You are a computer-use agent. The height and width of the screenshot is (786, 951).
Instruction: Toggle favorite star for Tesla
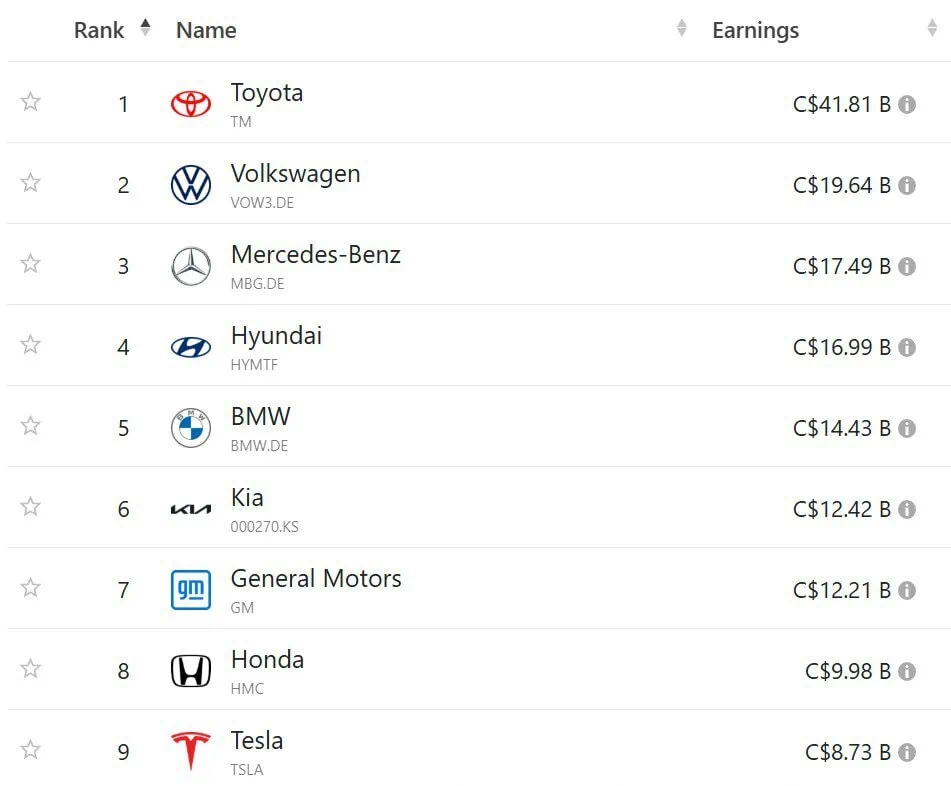click(x=31, y=749)
